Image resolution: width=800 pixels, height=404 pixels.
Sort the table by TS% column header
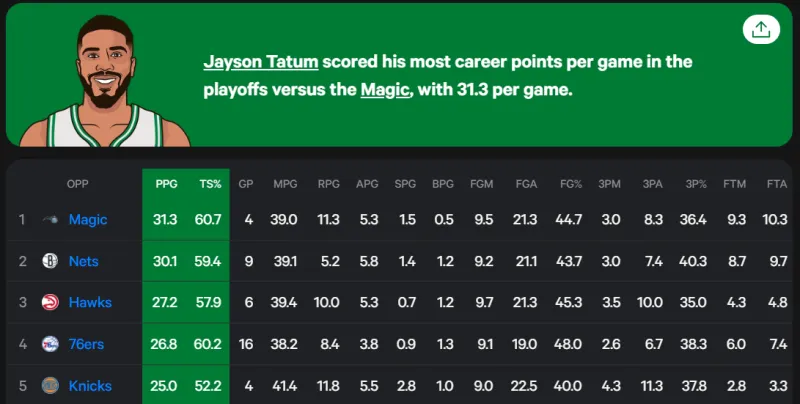[210, 184]
